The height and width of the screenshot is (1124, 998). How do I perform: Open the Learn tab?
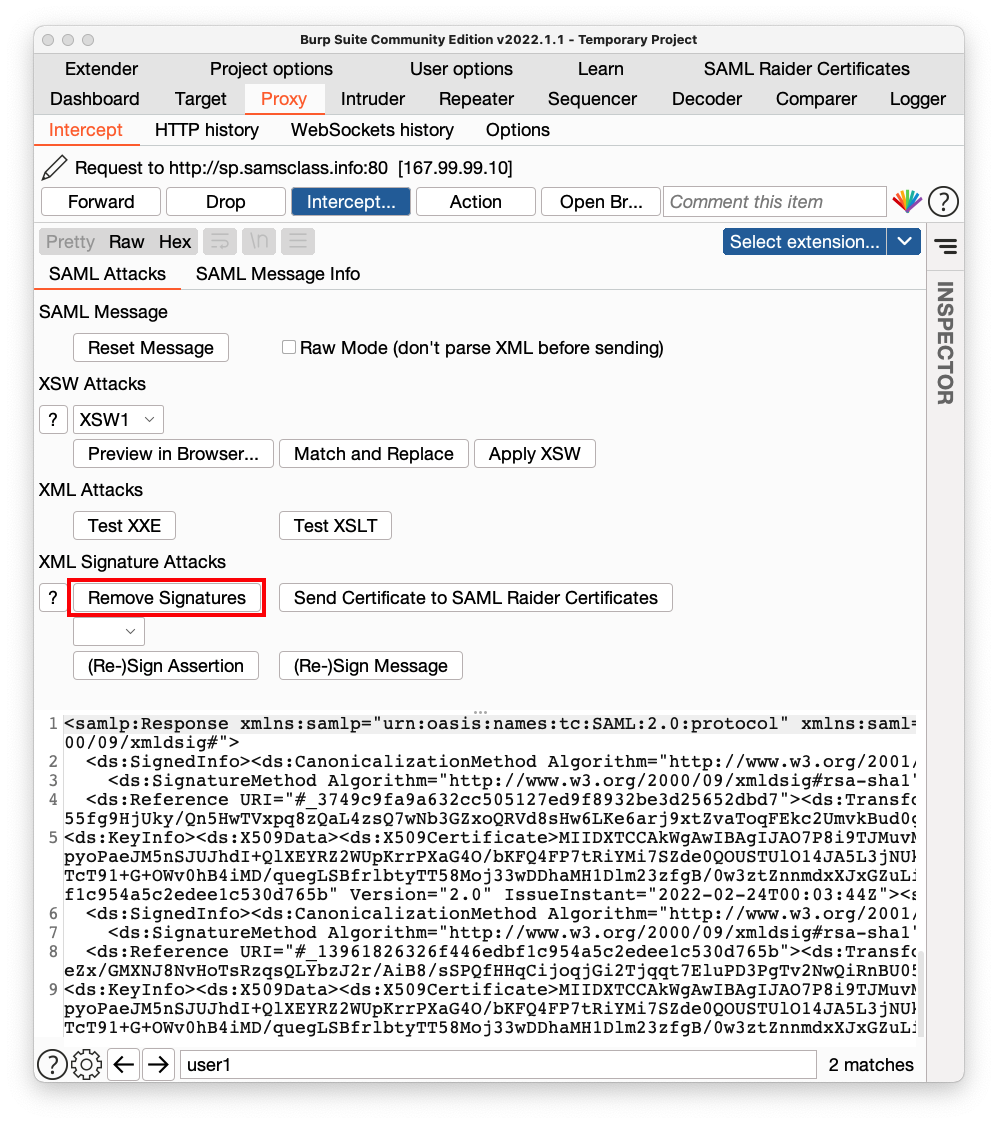[x=601, y=69]
